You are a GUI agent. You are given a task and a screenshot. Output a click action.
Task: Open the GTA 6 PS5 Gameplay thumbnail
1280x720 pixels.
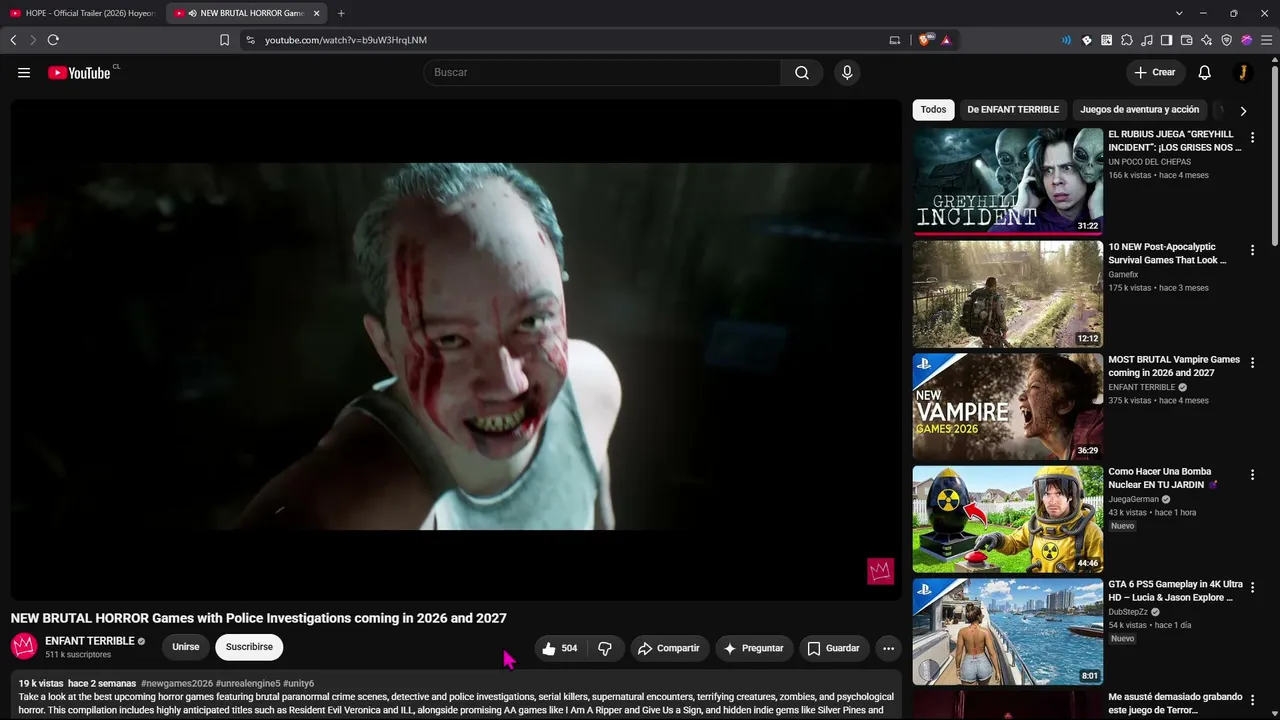(x=1008, y=632)
